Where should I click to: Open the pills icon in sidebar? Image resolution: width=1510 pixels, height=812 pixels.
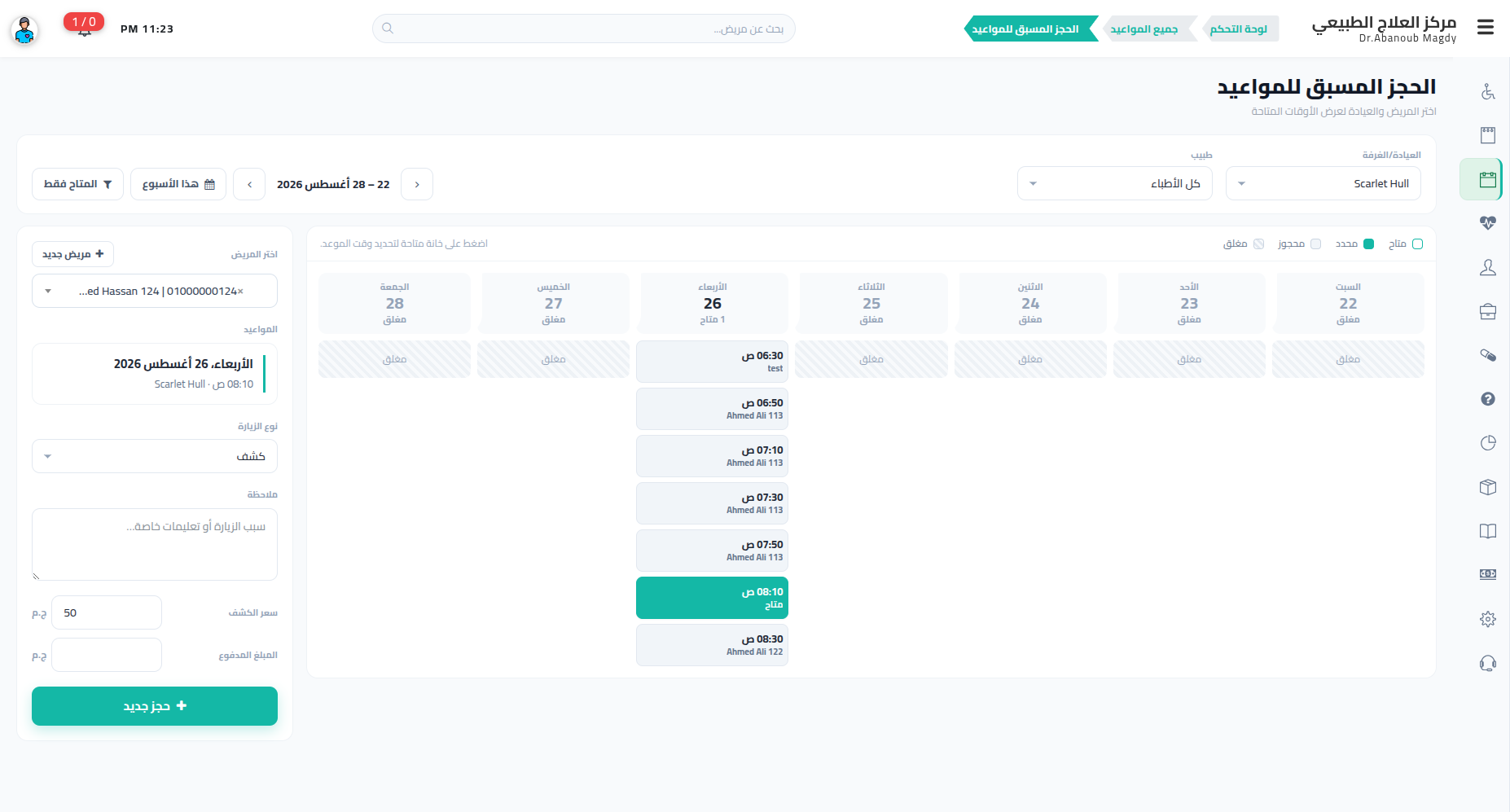click(x=1488, y=355)
